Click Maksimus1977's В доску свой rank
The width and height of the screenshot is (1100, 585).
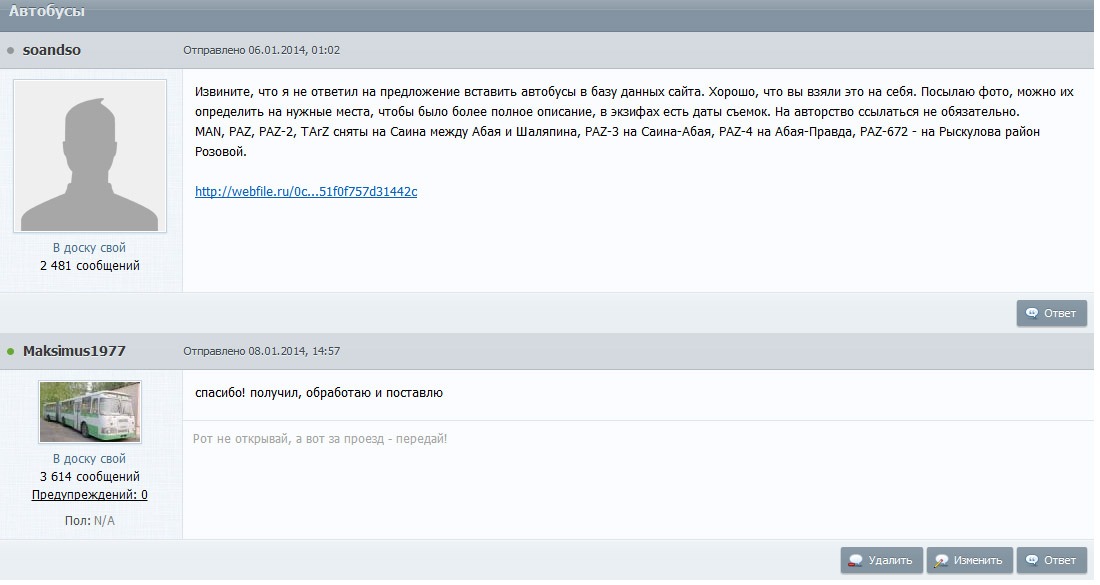coord(90,459)
